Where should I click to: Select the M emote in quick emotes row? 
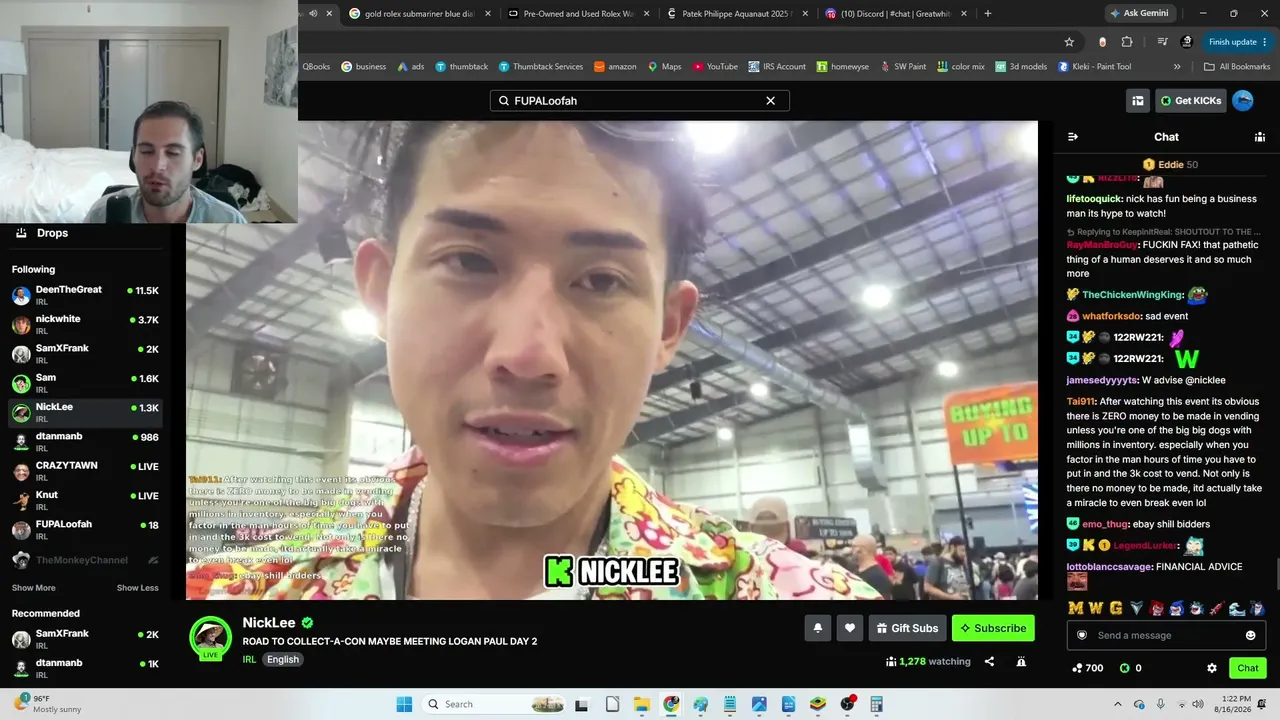pos(1076,608)
